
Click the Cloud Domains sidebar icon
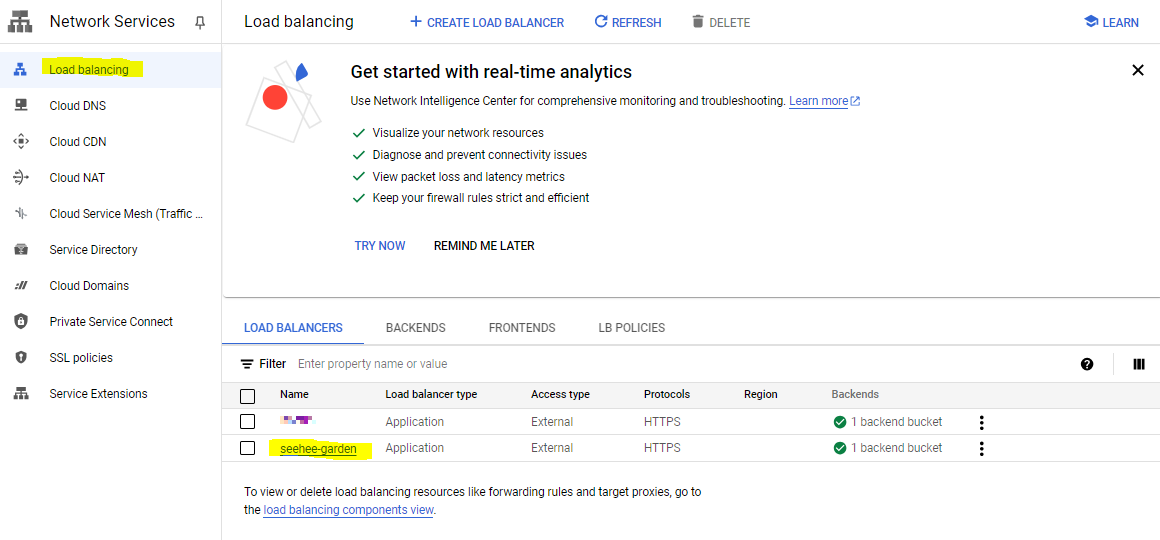[21, 286]
